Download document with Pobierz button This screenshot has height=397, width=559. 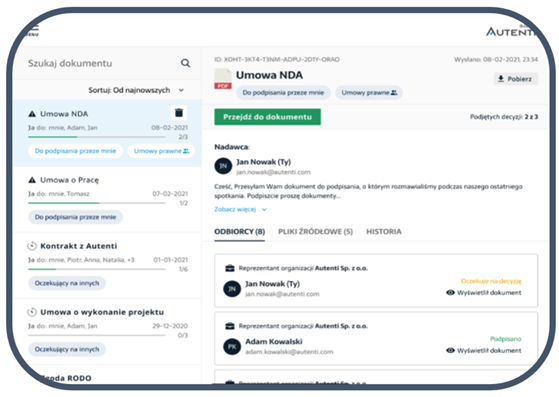coord(516,79)
